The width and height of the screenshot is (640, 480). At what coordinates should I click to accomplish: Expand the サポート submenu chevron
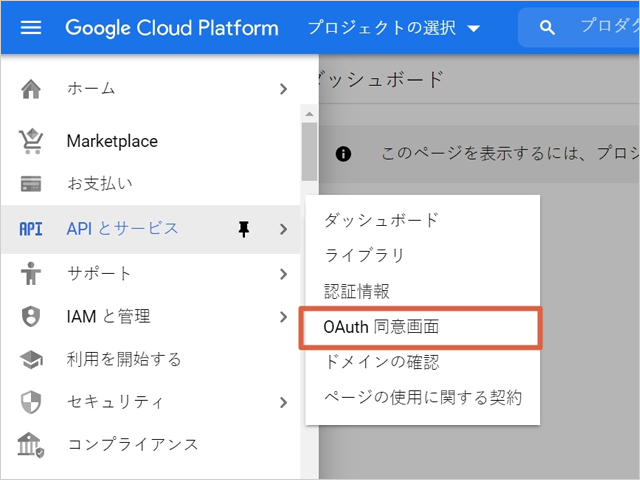[x=284, y=274]
